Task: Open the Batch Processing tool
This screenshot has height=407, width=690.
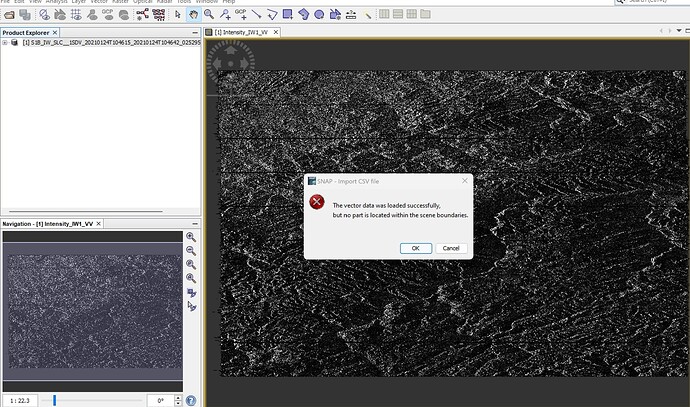Action: [158, 15]
